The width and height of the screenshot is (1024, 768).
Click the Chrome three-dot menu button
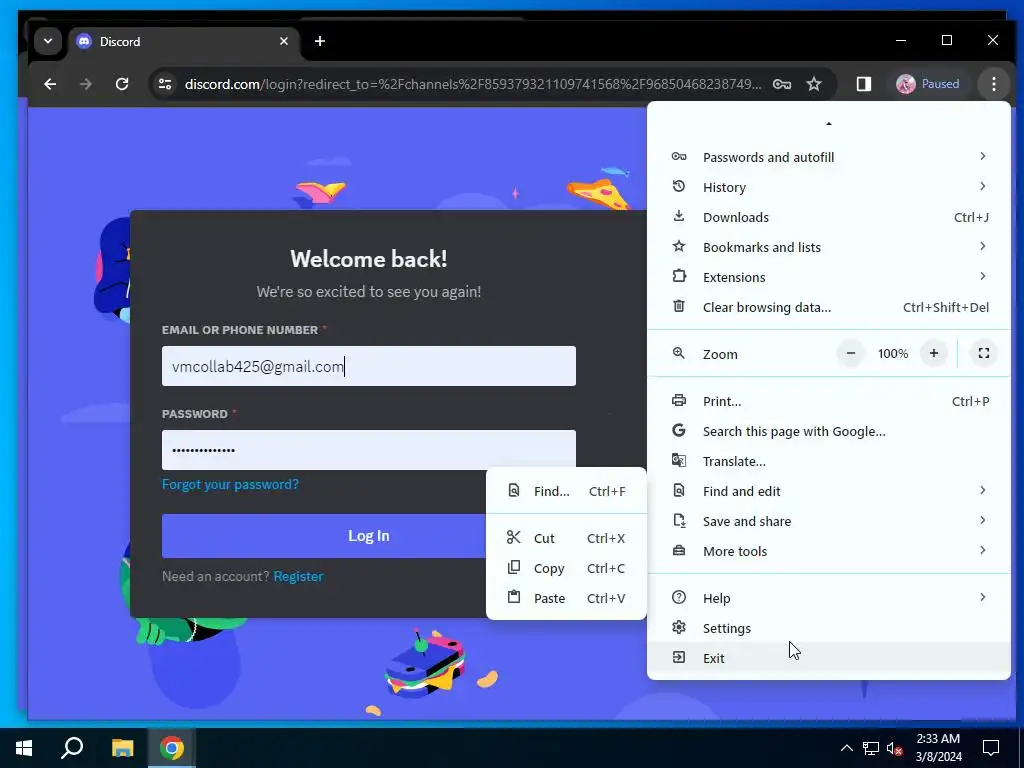tap(993, 84)
